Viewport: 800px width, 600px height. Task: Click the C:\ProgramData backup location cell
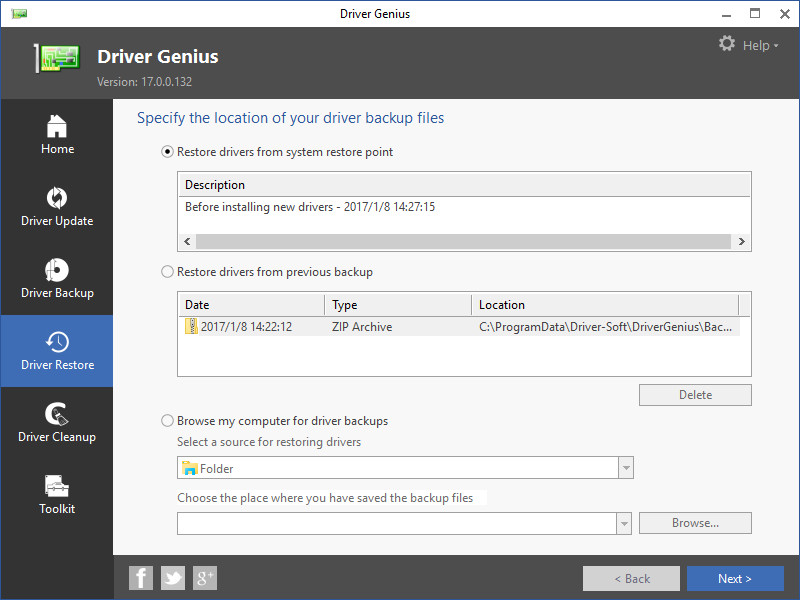(x=605, y=327)
